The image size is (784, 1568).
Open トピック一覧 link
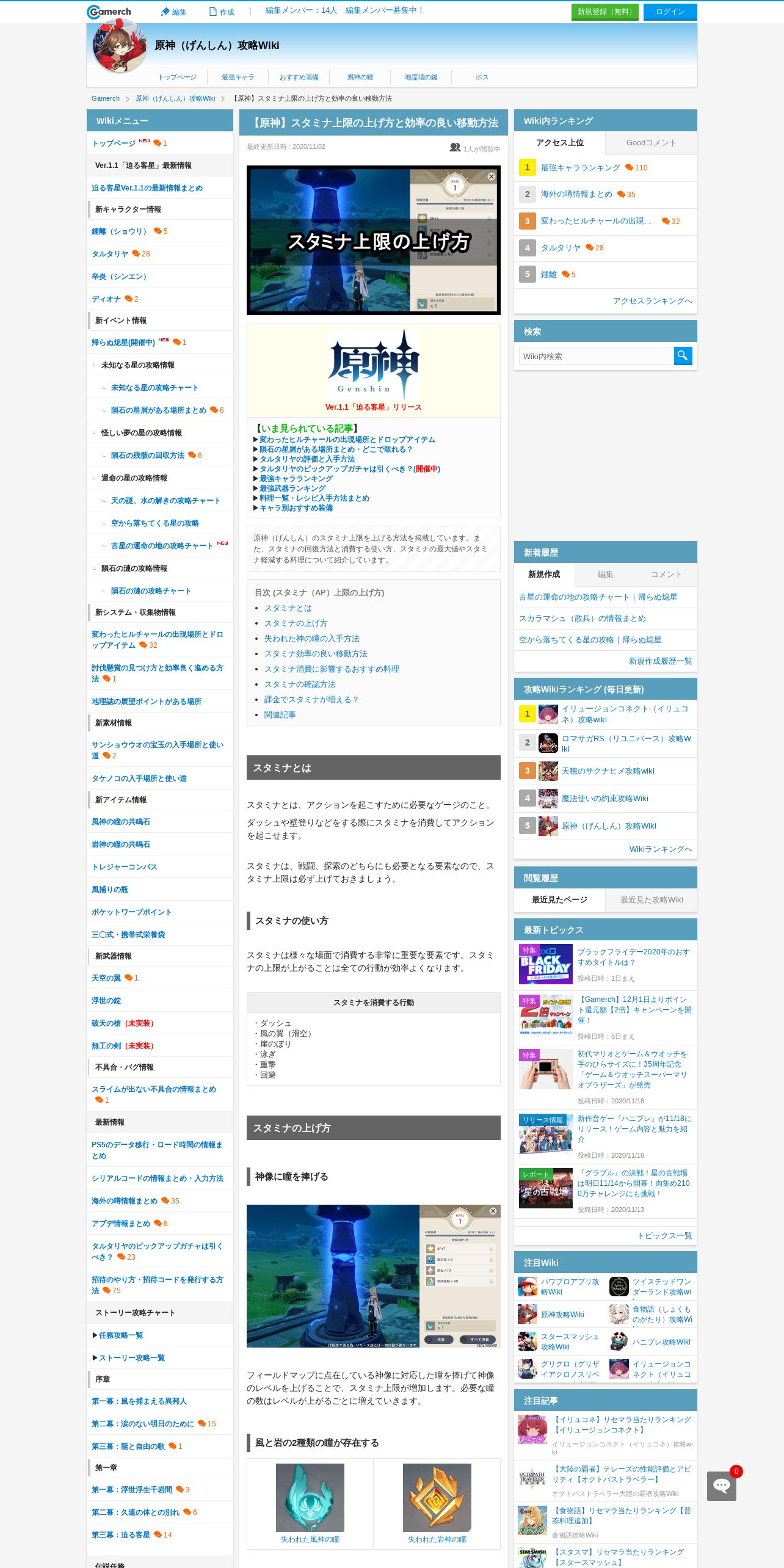coord(665,1236)
